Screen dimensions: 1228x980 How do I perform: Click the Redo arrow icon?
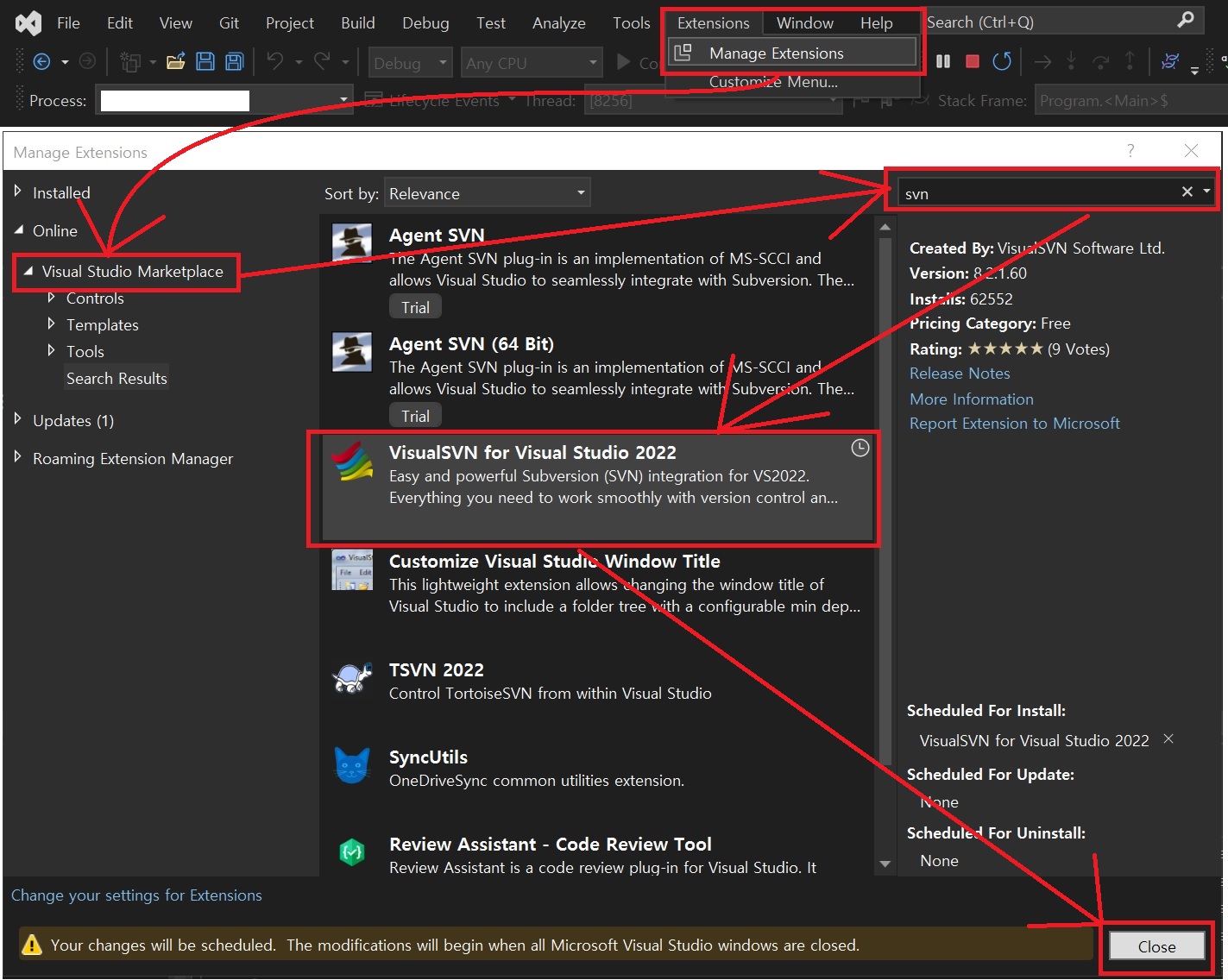click(322, 61)
